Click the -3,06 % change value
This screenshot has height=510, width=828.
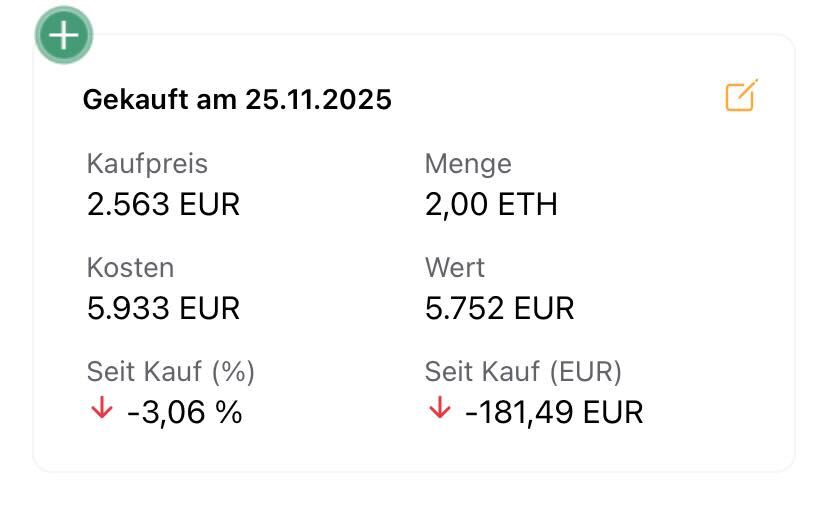[185, 412]
